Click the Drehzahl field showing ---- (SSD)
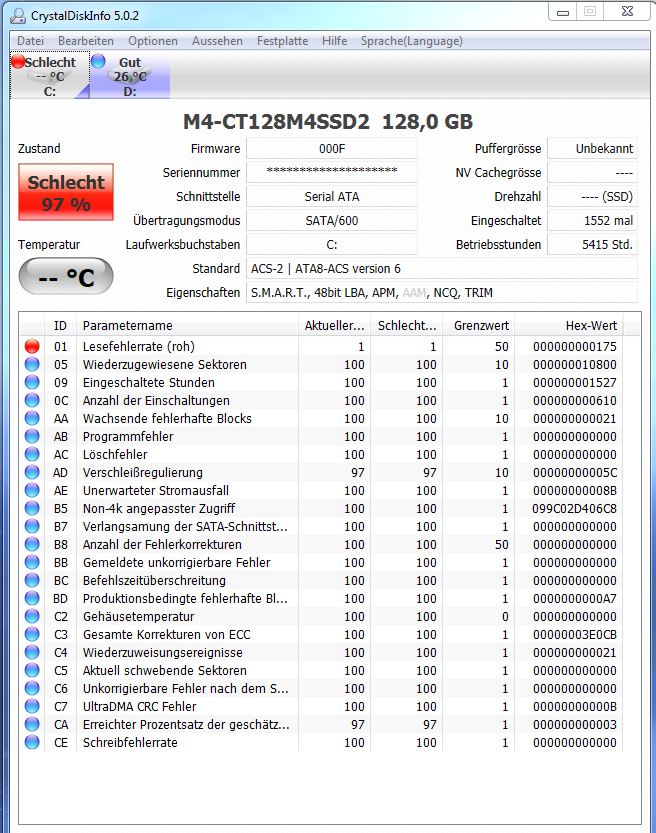This screenshot has height=833, width=656. 592,197
